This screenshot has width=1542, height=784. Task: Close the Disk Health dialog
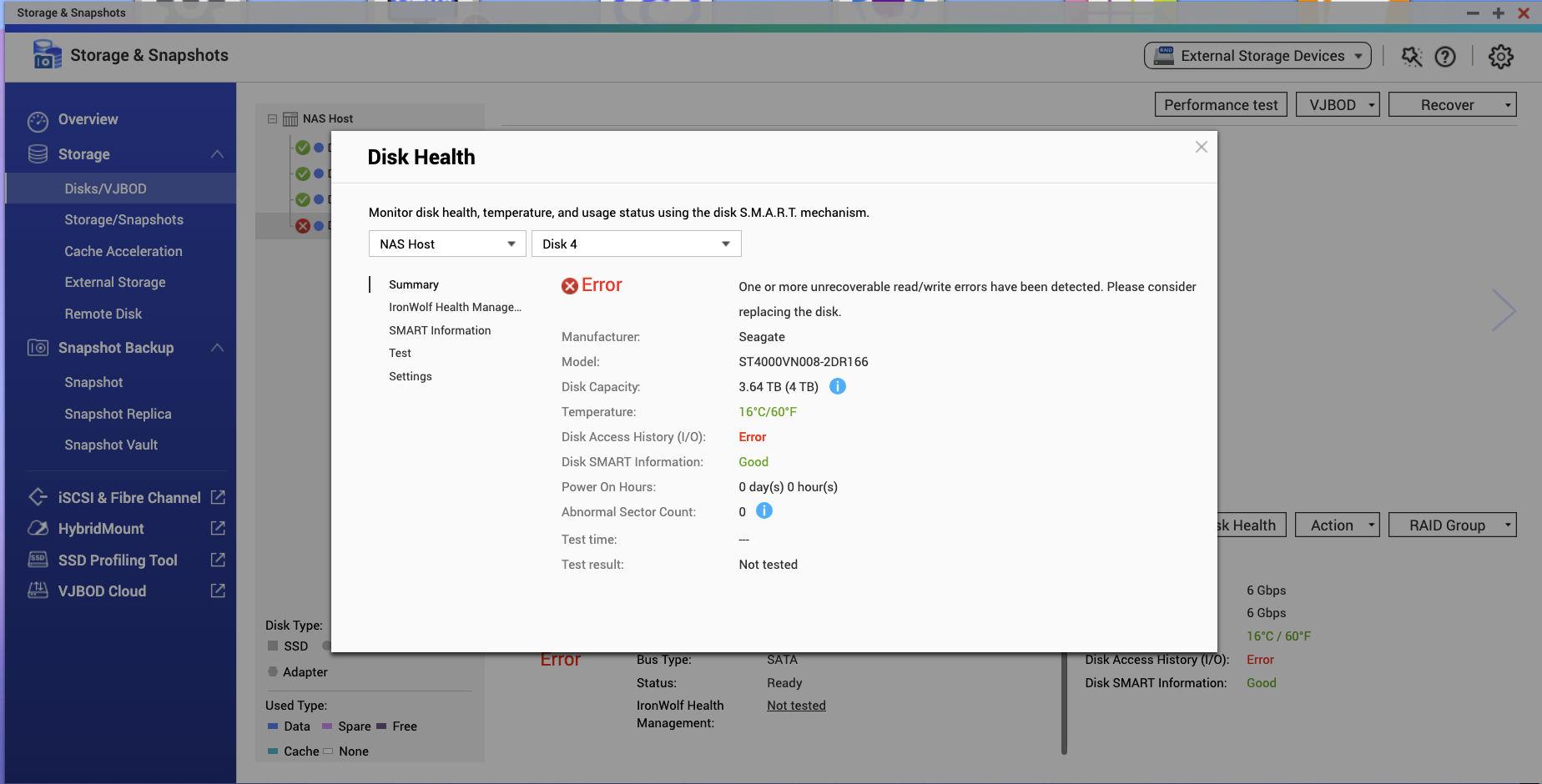[x=1201, y=147]
